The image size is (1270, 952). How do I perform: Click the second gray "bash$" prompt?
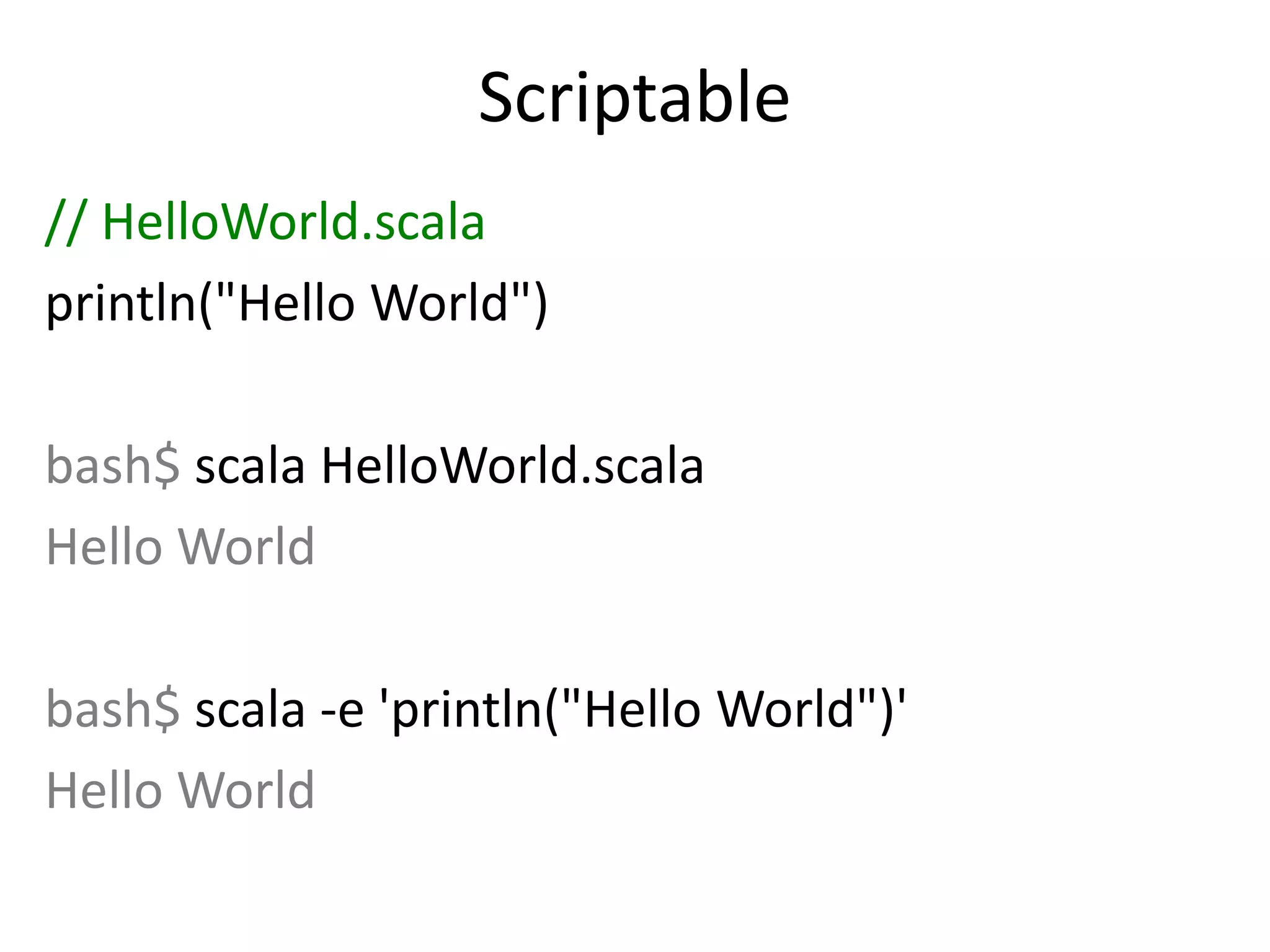point(113,710)
